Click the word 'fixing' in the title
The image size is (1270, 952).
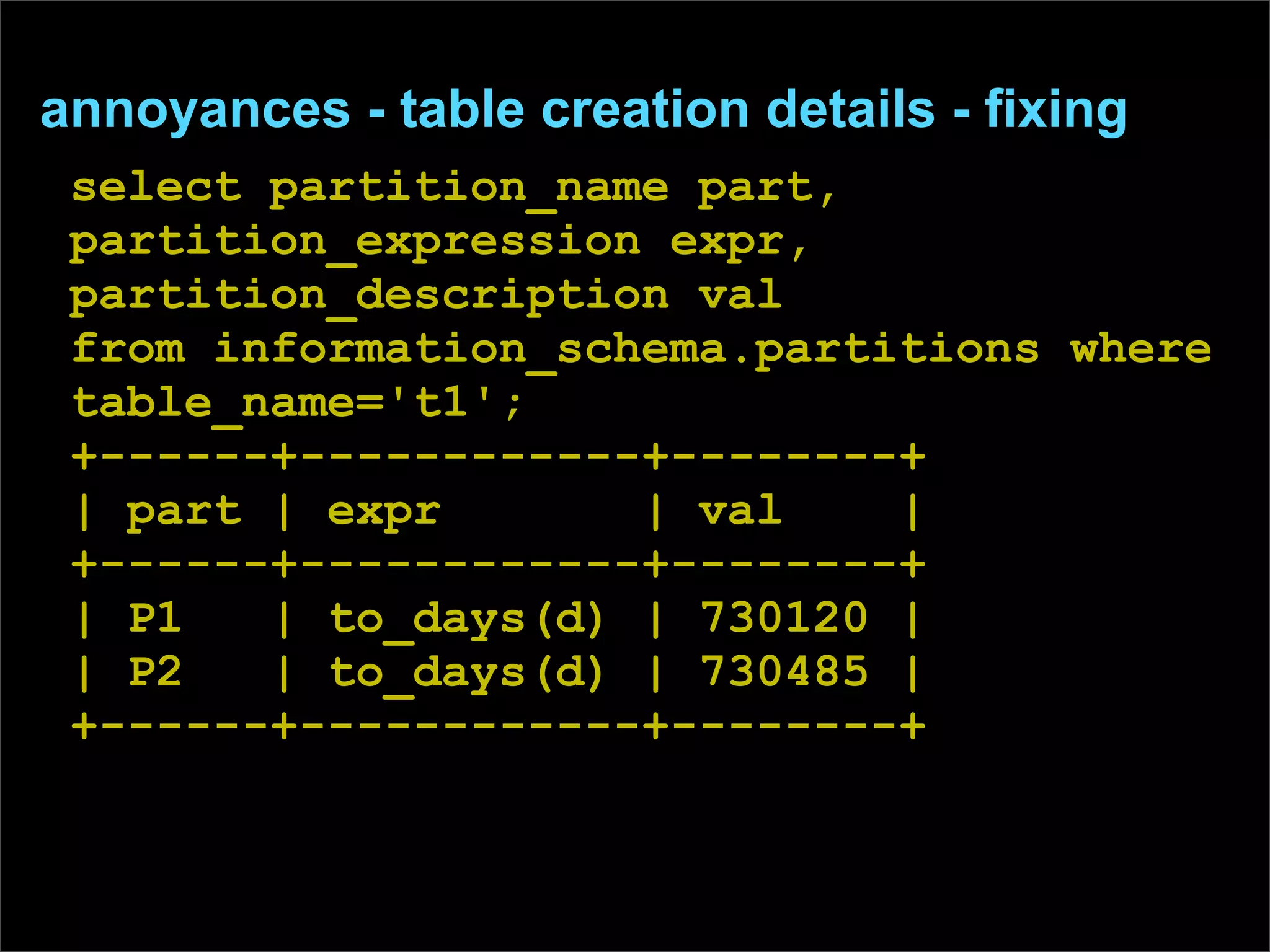coord(1055,110)
